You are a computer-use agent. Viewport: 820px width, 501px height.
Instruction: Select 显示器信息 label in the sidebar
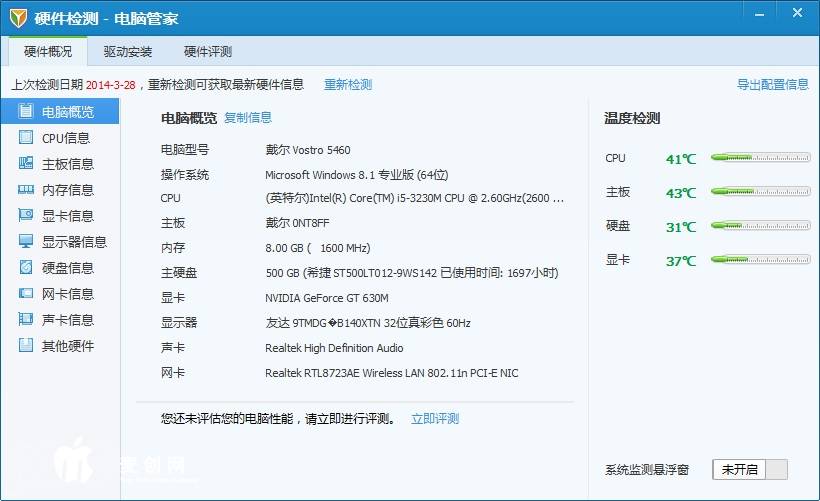click(x=74, y=242)
